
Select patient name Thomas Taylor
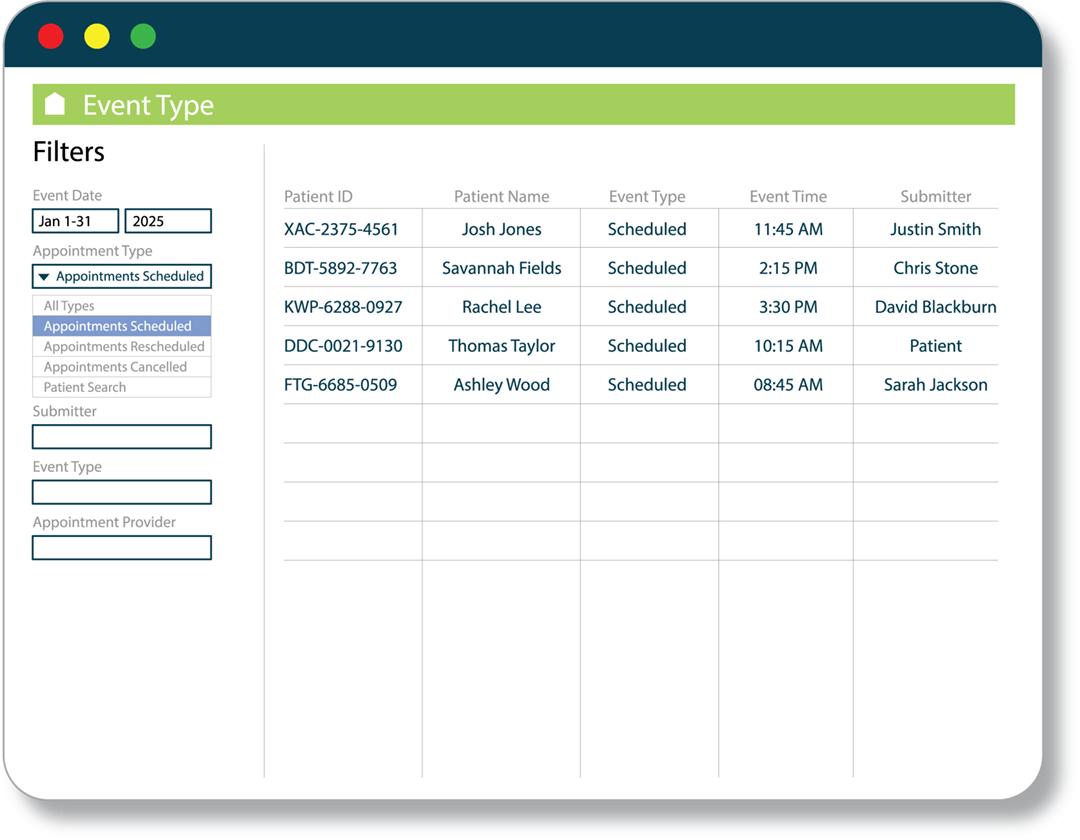click(501, 346)
